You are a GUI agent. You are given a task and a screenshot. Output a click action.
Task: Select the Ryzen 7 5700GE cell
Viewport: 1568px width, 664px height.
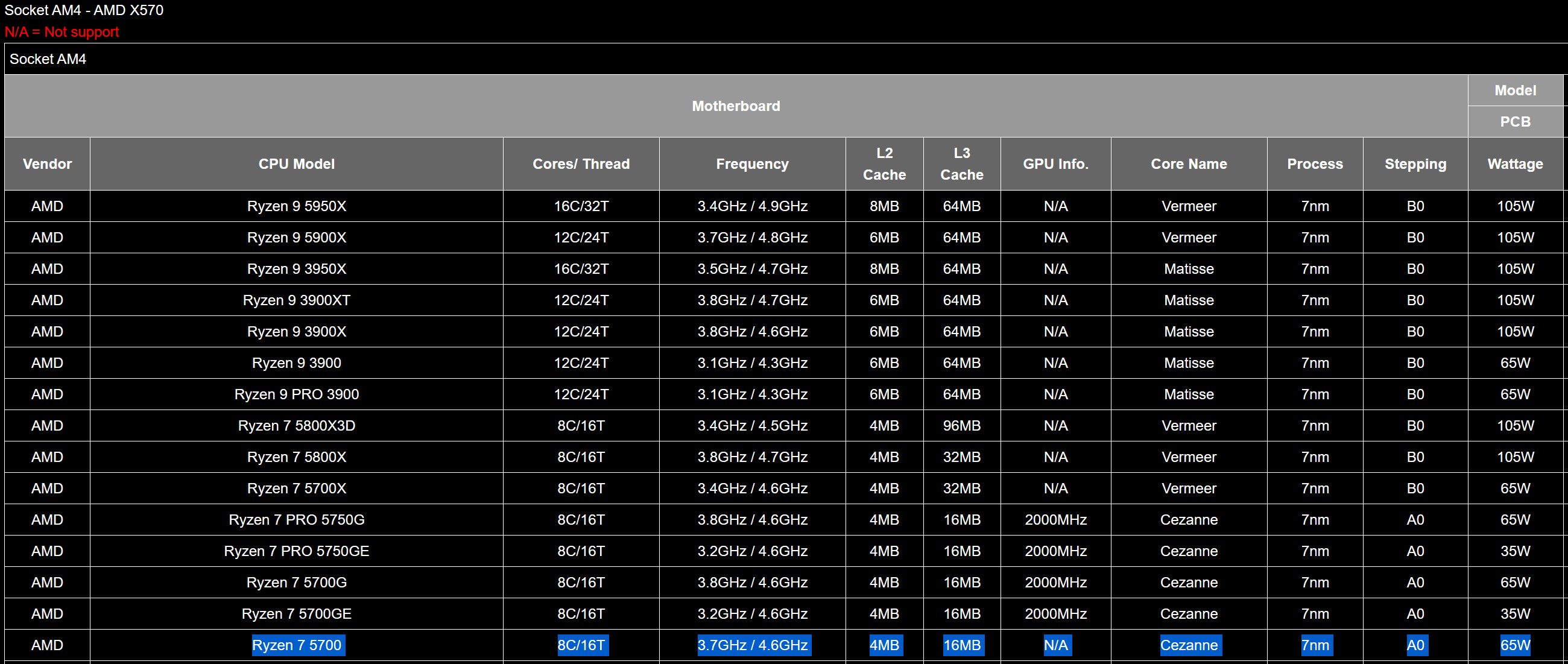(x=297, y=613)
